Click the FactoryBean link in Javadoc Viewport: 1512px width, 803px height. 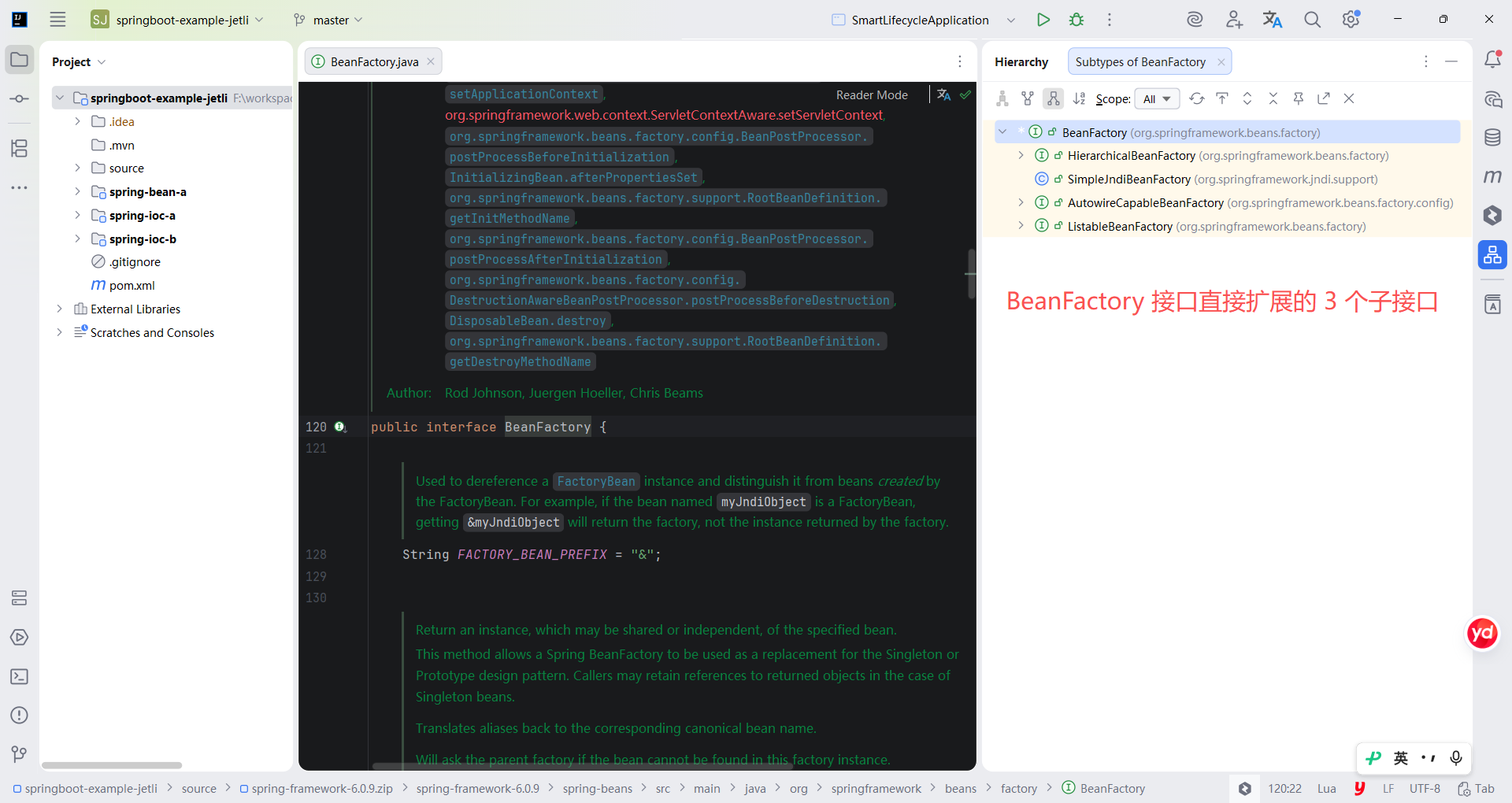tap(596, 481)
